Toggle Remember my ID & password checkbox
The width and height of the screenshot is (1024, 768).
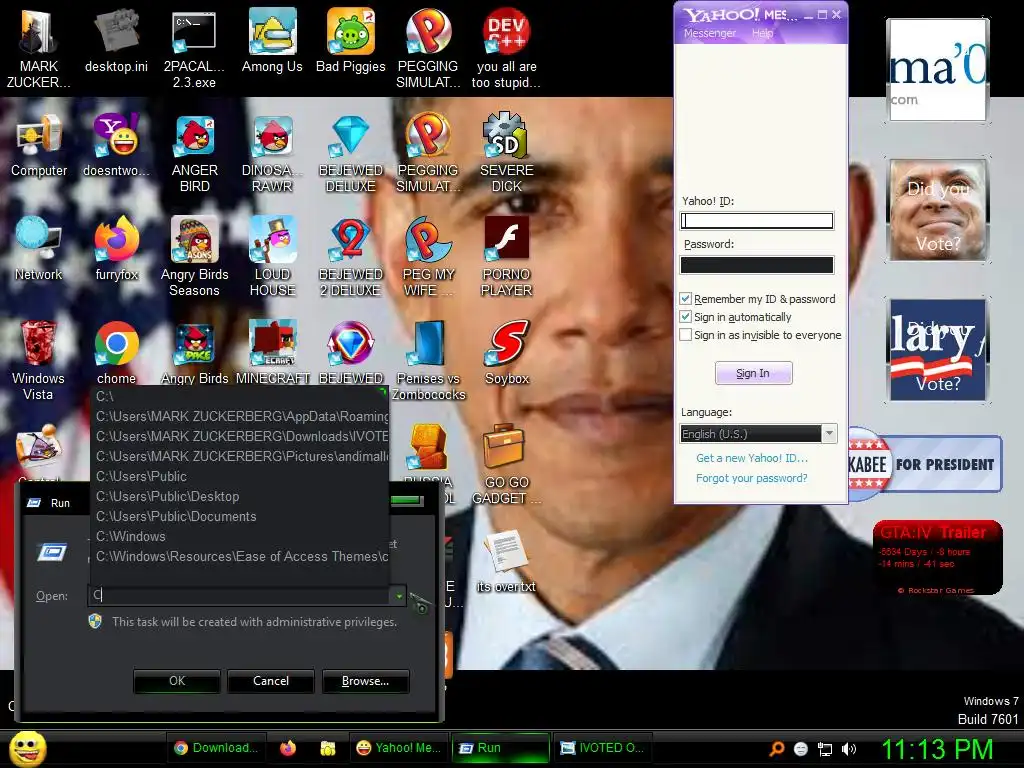pyautogui.click(x=685, y=298)
